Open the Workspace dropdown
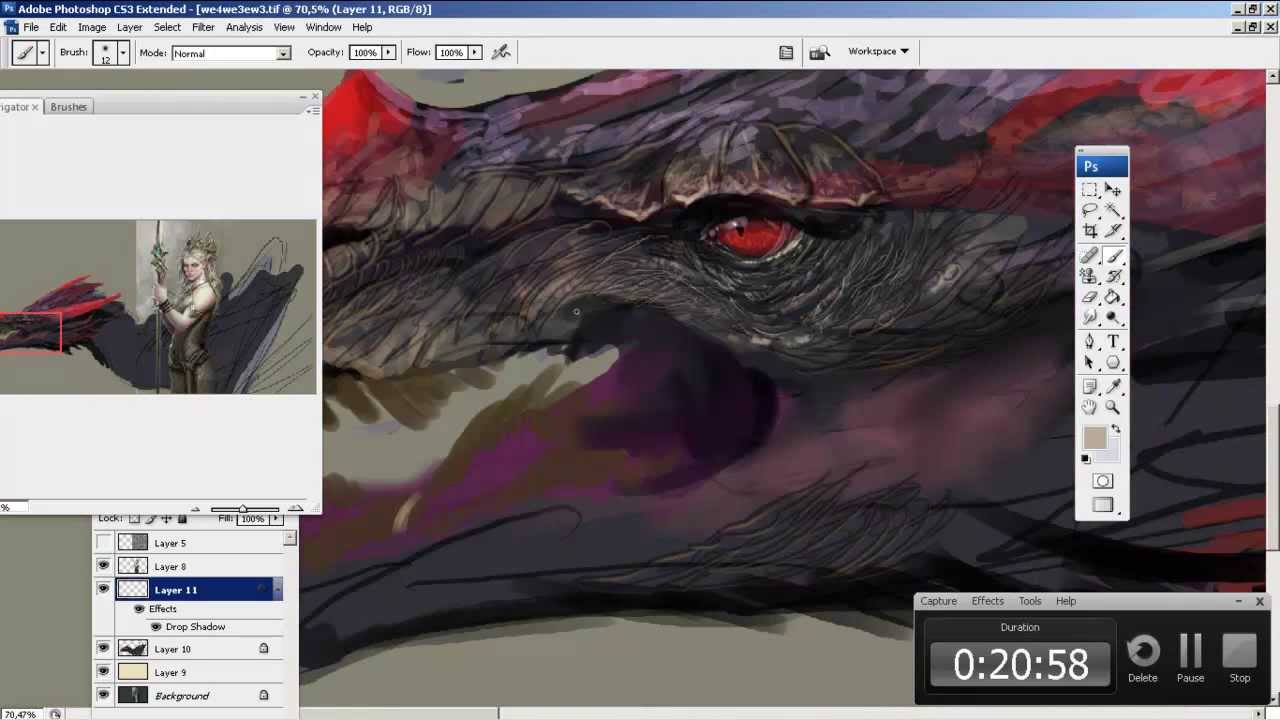Image resolution: width=1280 pixels, height=720 pixels. coord(878,51)
